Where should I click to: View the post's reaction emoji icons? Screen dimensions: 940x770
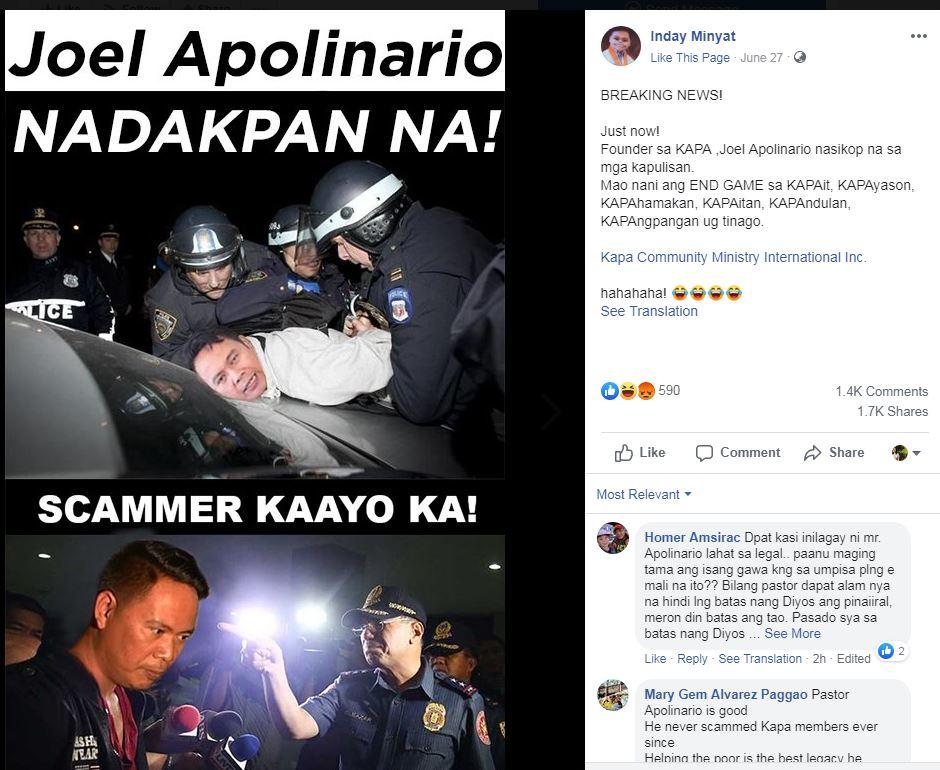click(x=628, y=391)
